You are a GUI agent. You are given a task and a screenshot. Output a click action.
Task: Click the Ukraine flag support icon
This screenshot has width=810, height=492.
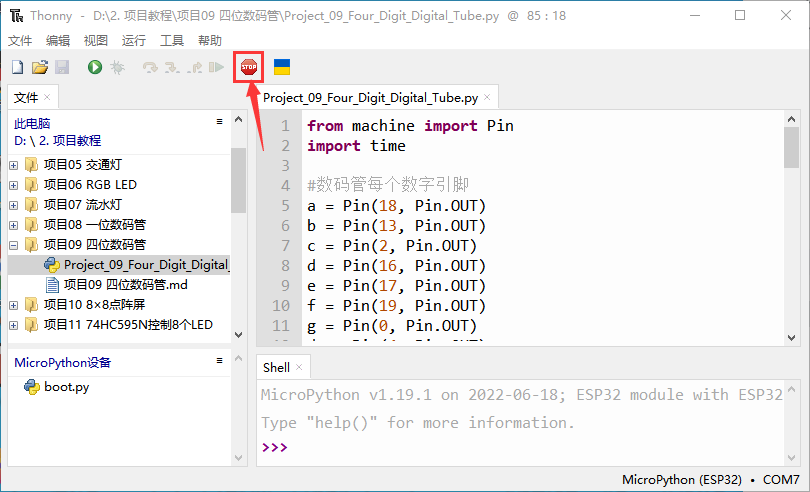282,67
